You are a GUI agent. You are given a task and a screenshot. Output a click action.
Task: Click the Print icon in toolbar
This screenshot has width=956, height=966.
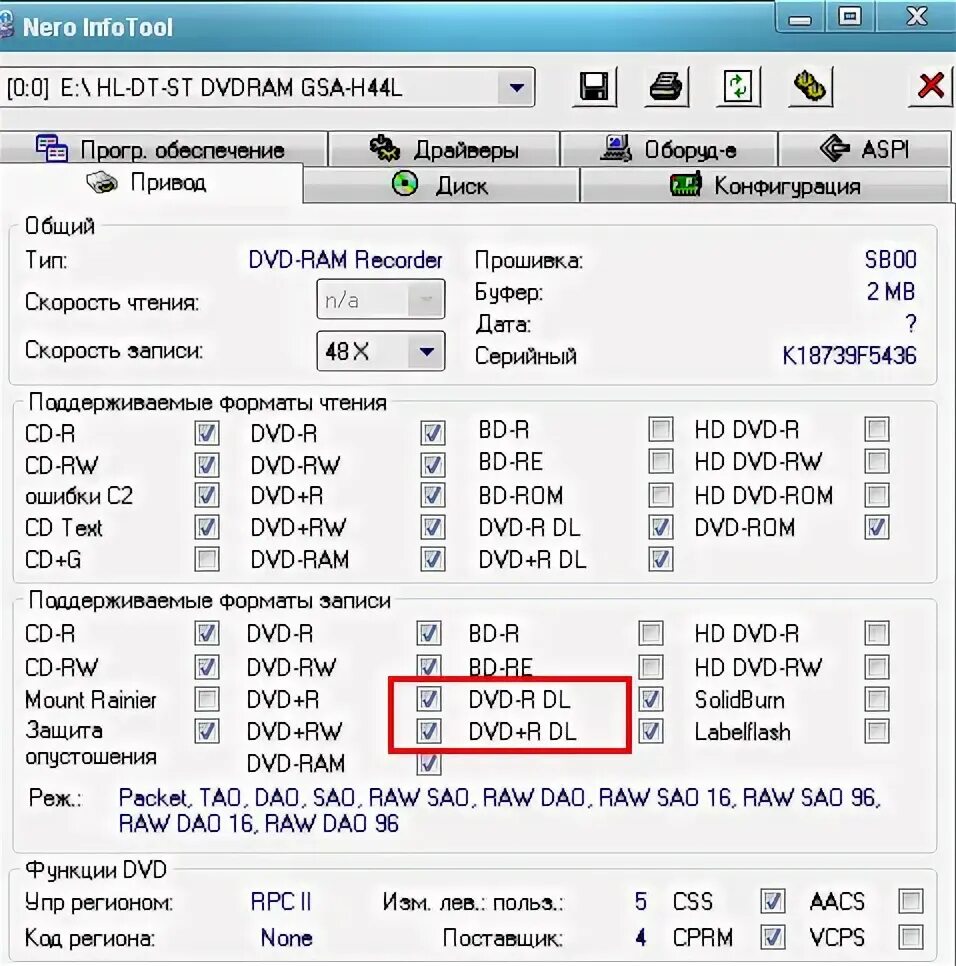click(666, 86)
